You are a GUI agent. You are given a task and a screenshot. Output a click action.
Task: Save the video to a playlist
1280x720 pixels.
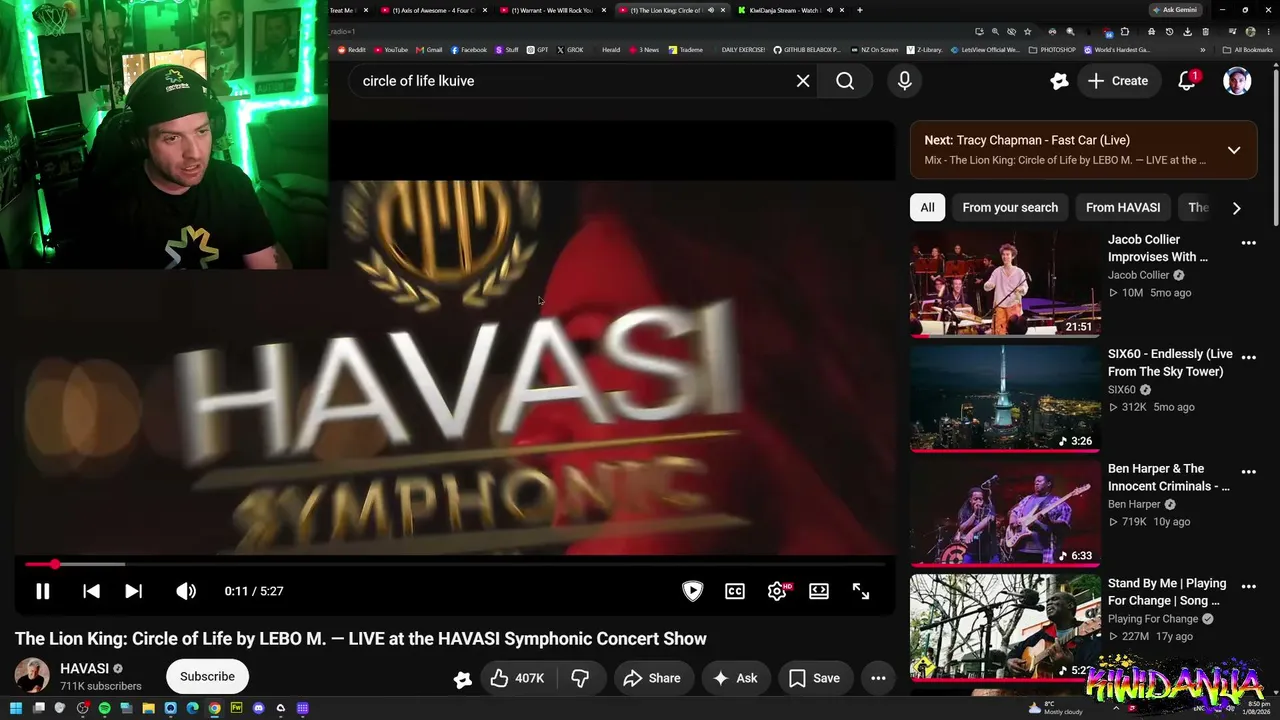coord(815,678)
